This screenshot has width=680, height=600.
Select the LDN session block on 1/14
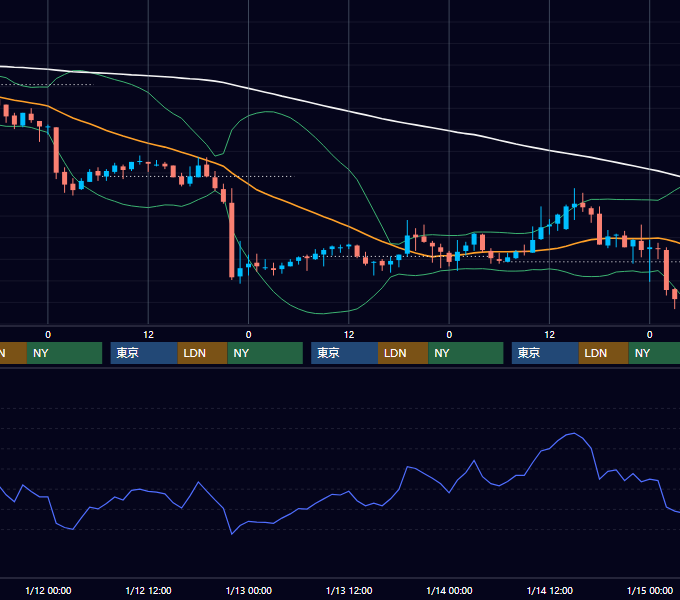pos(603,353)
